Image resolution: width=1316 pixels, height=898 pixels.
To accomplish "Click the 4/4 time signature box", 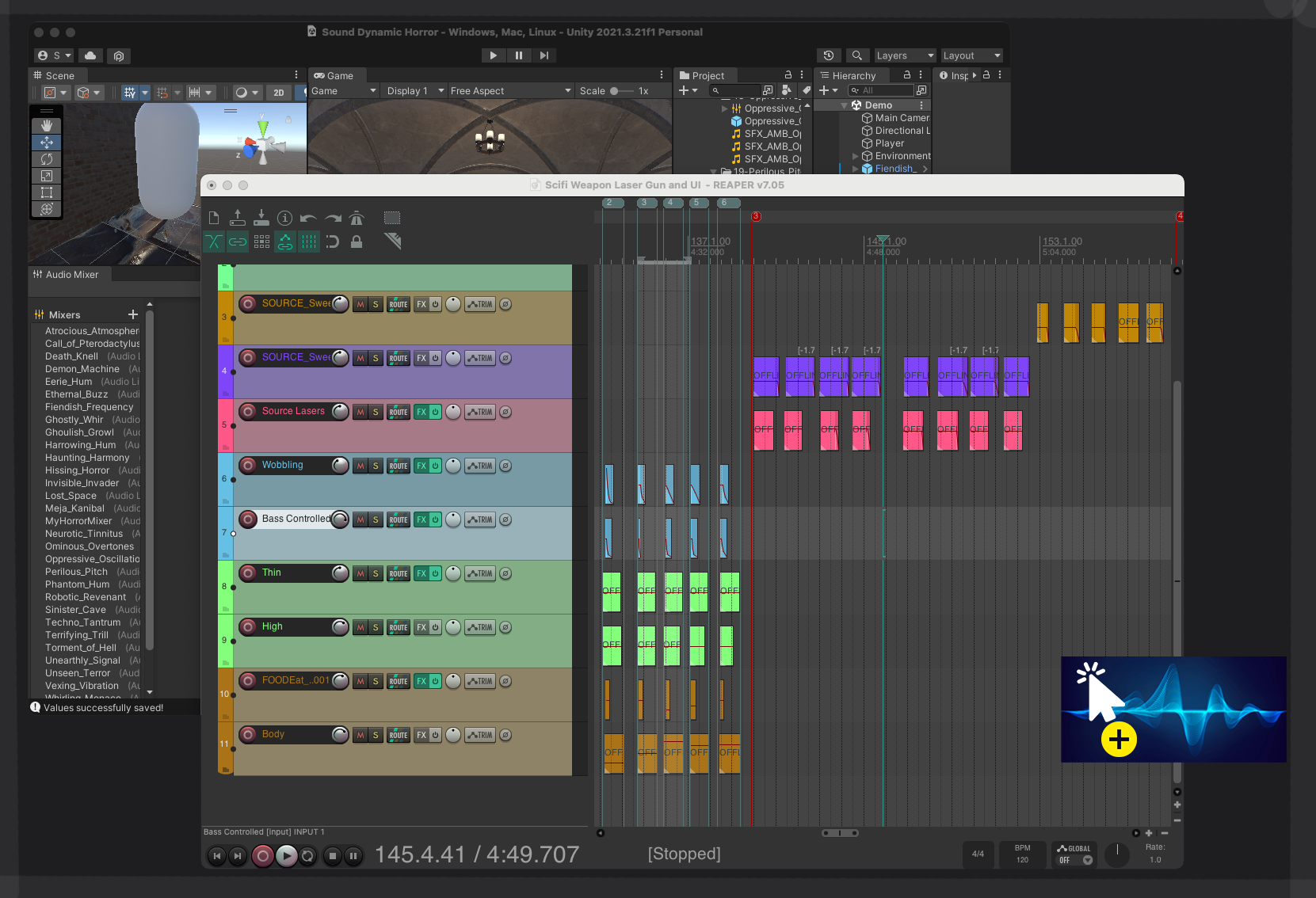I will point(978,854).
